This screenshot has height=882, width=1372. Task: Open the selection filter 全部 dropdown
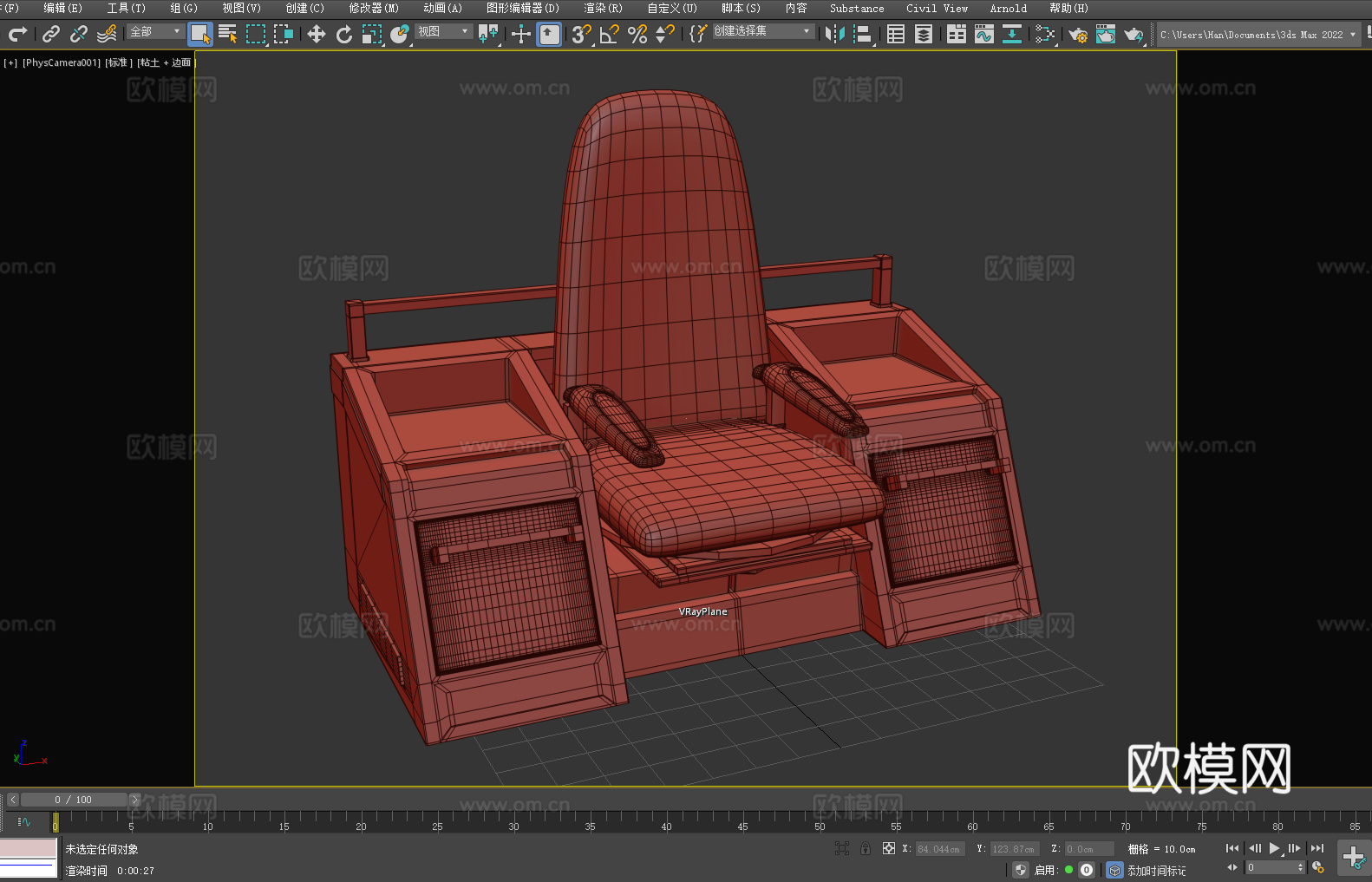(x=155, y=31)
